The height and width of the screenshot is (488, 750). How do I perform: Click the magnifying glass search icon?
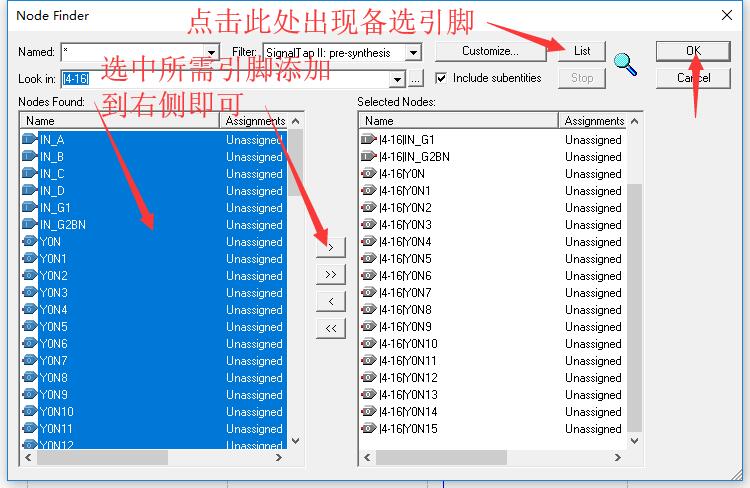(x=625, y=65)
